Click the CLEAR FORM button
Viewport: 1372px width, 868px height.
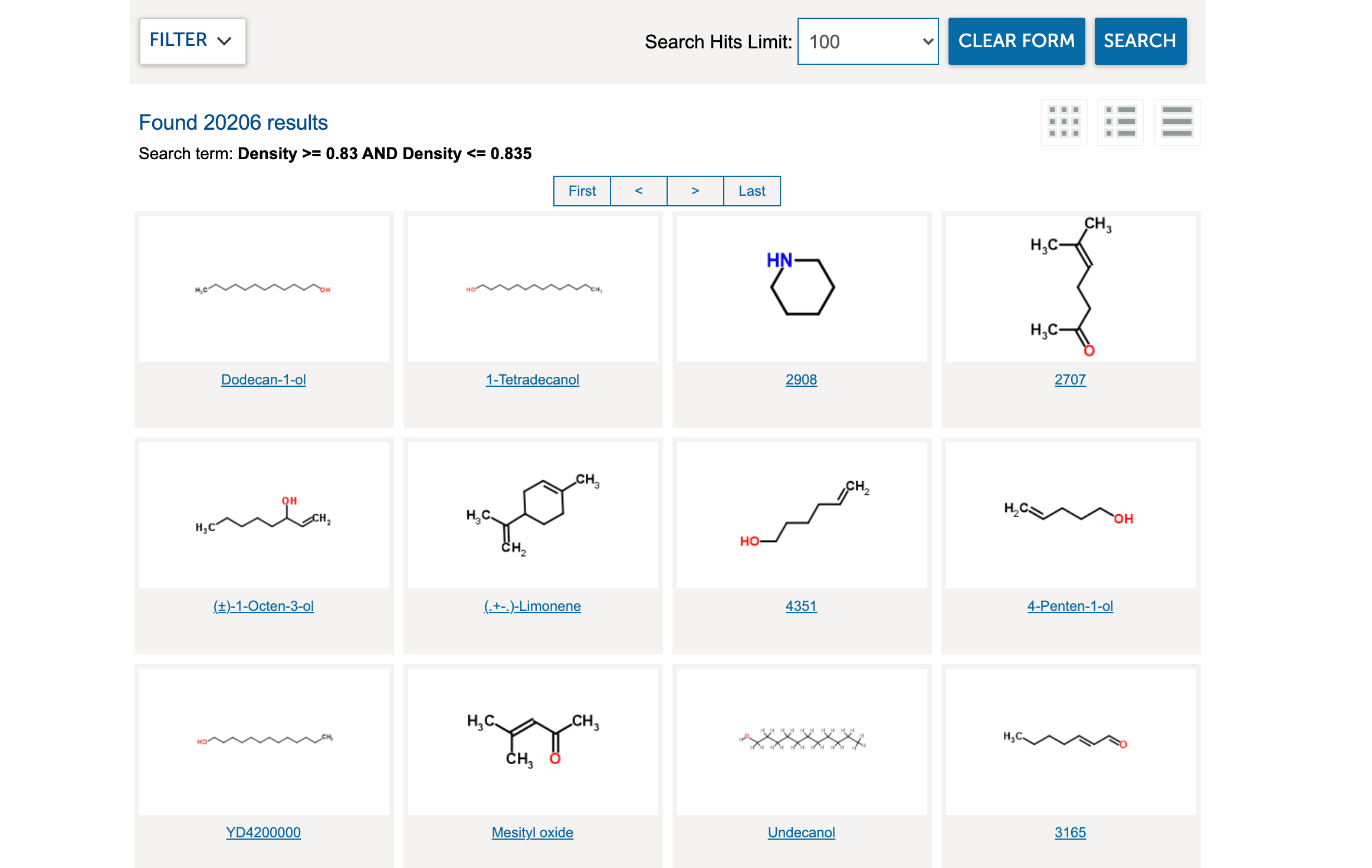[x=1016, y=41]
